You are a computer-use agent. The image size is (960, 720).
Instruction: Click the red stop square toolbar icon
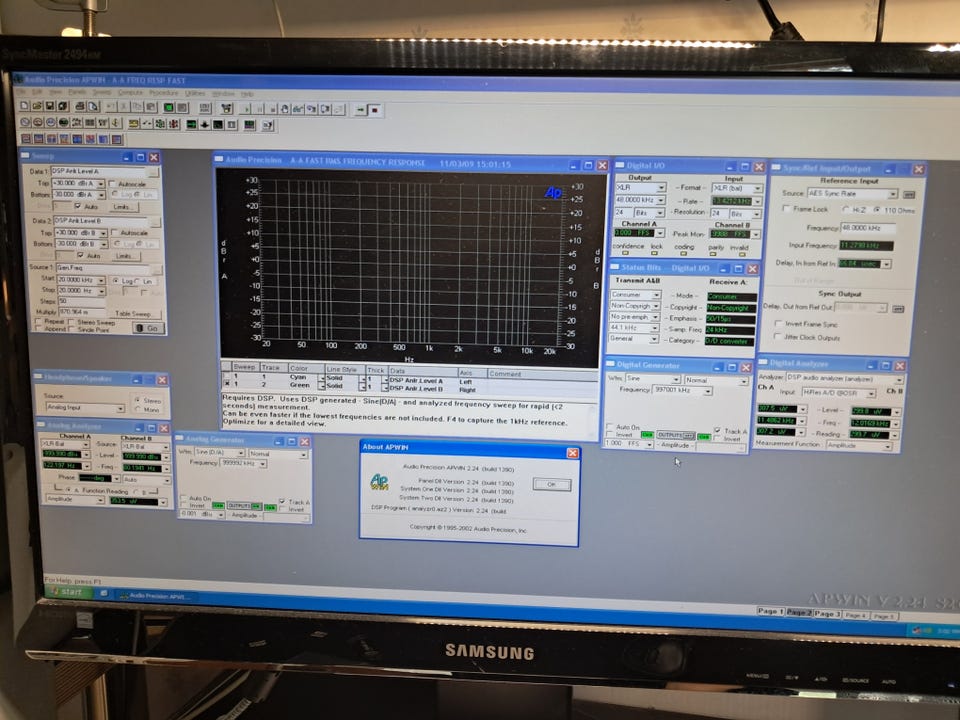[x=375, y=110]
